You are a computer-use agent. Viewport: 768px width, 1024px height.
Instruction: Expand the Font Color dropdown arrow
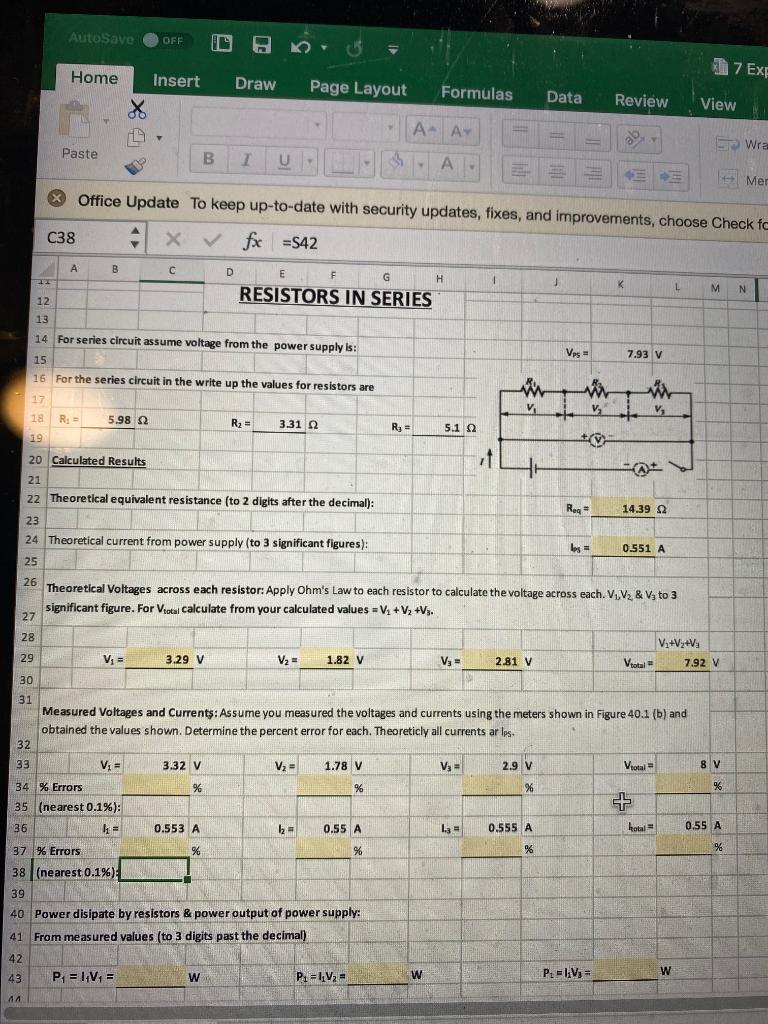[471, 168]
